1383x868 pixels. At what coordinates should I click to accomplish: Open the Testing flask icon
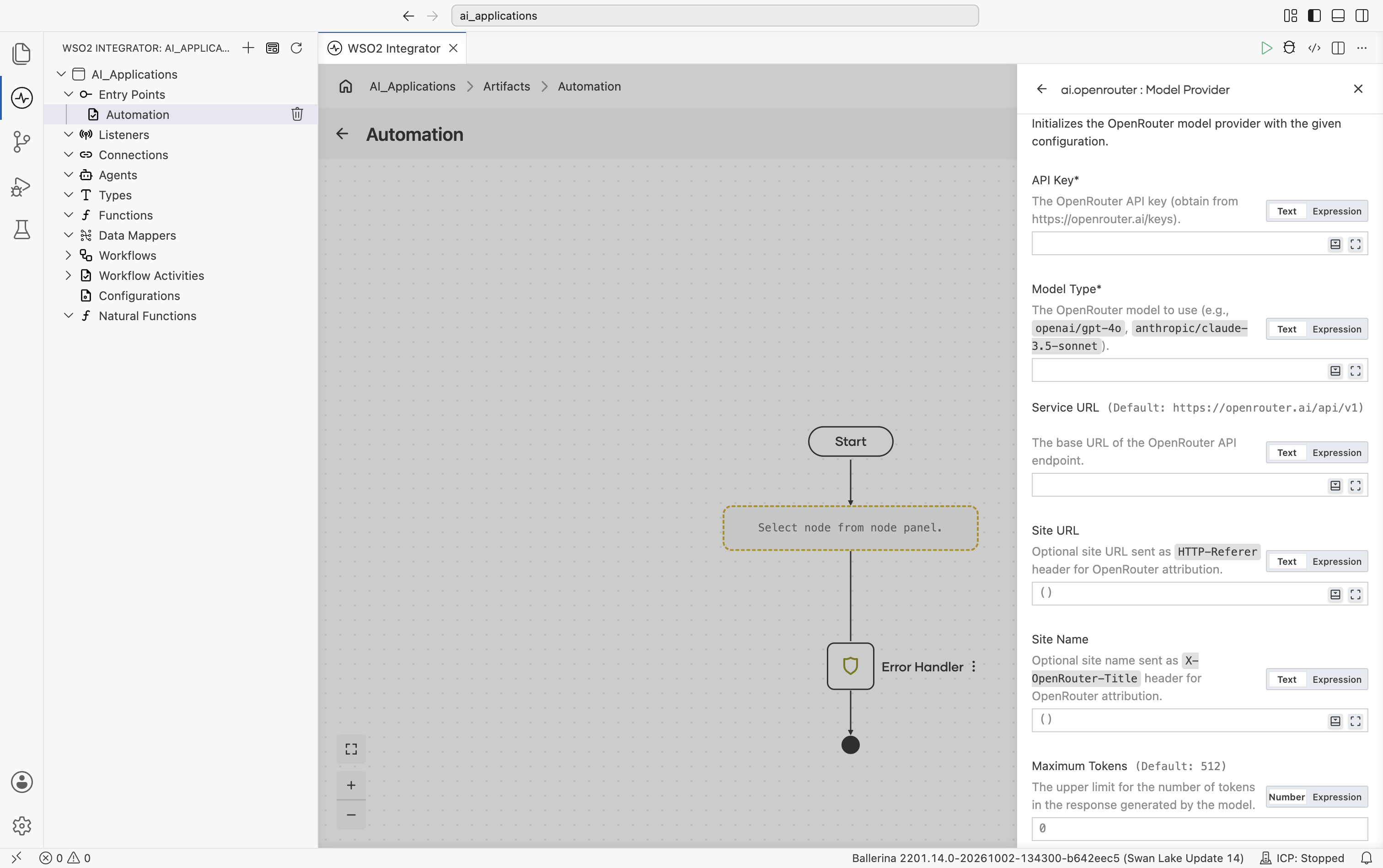coord(22,230)
